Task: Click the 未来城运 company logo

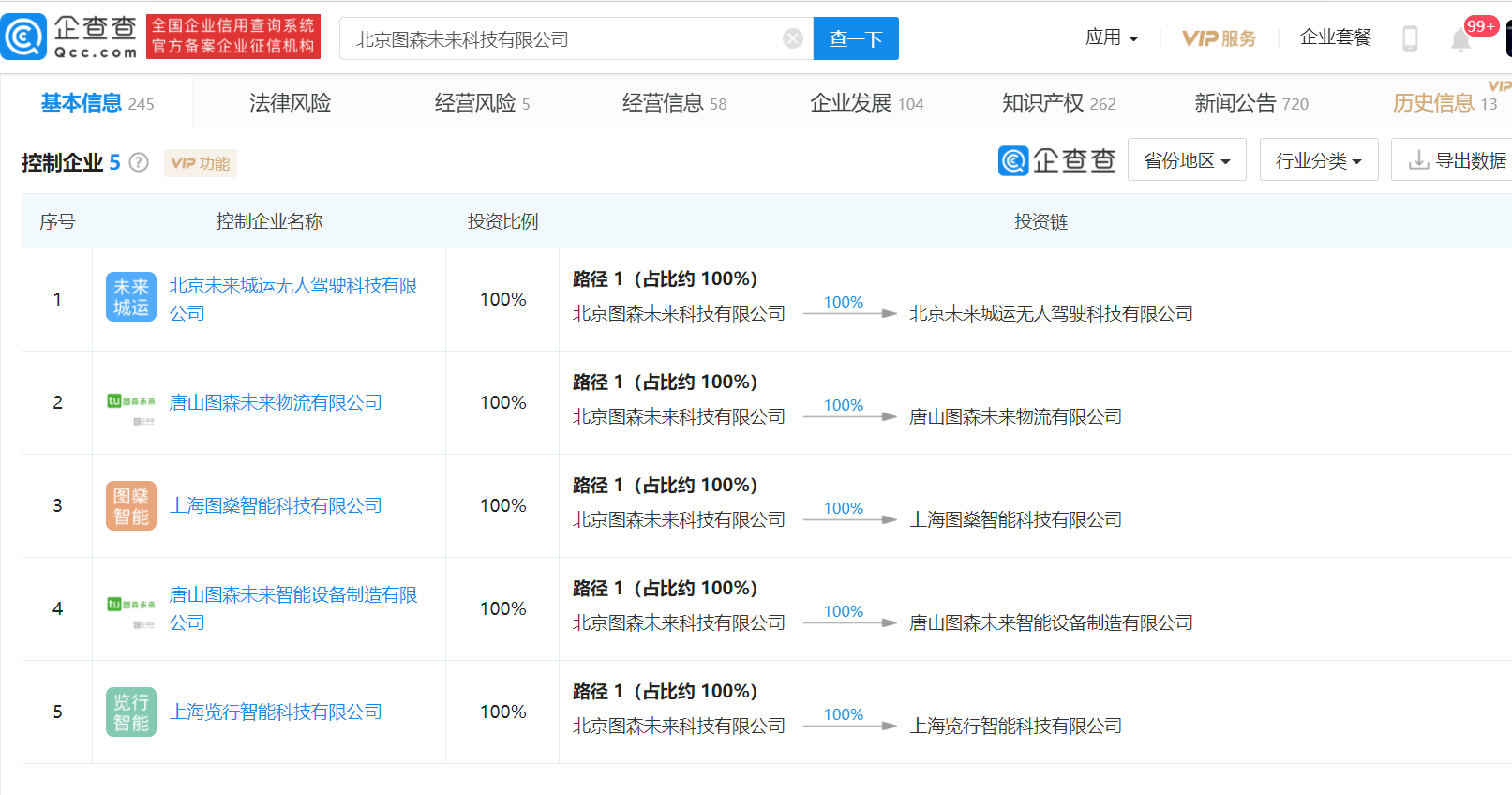Action: pos(131,297)
